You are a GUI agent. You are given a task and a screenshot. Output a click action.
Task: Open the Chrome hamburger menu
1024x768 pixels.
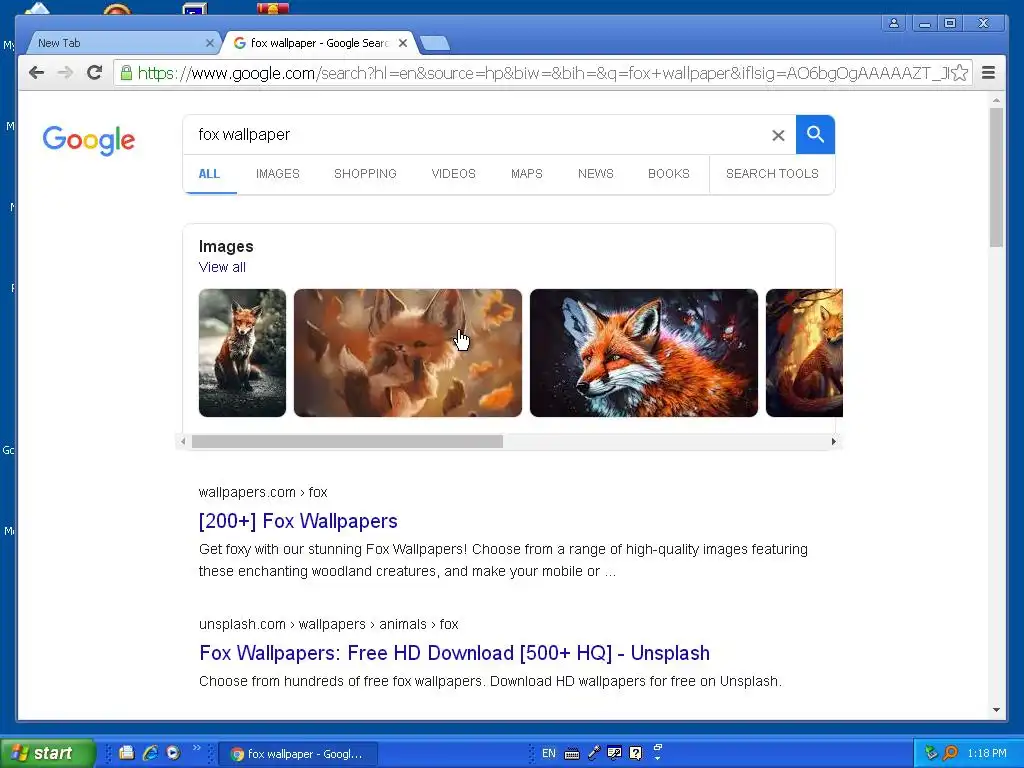pyautogui.click(x=989, y=73)
